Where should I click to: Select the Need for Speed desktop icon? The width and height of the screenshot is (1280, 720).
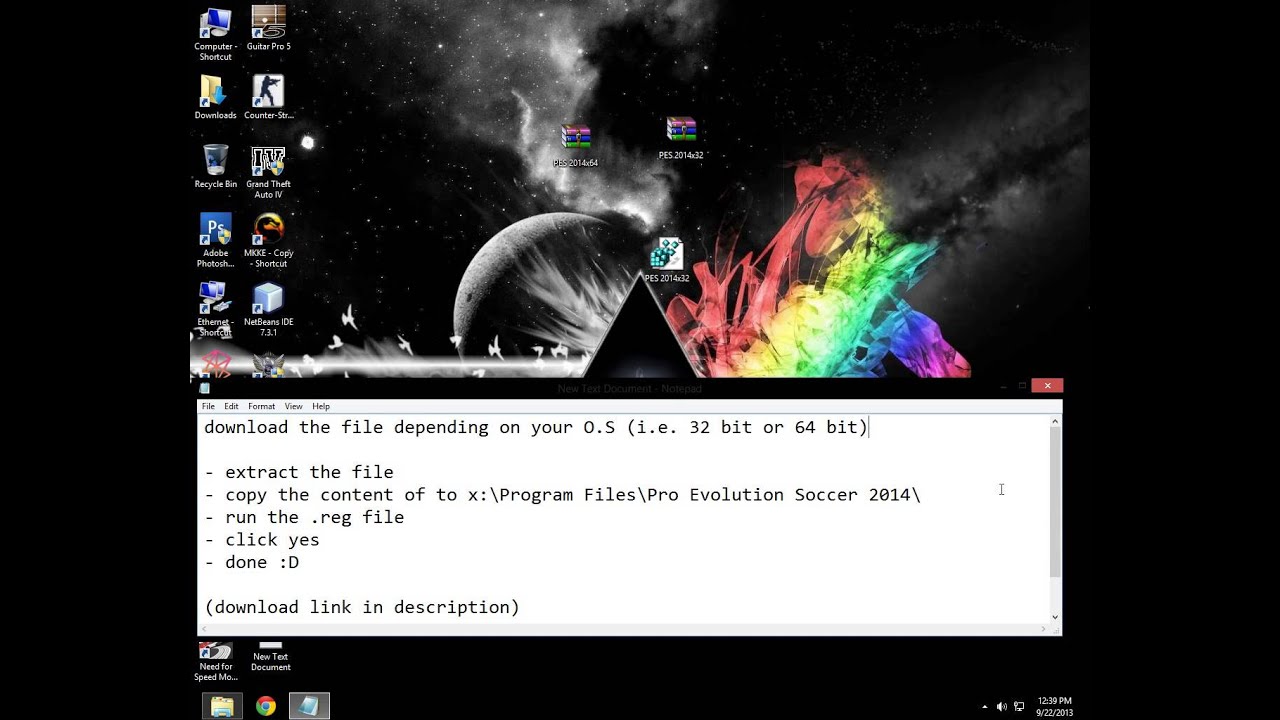[215, 661]
